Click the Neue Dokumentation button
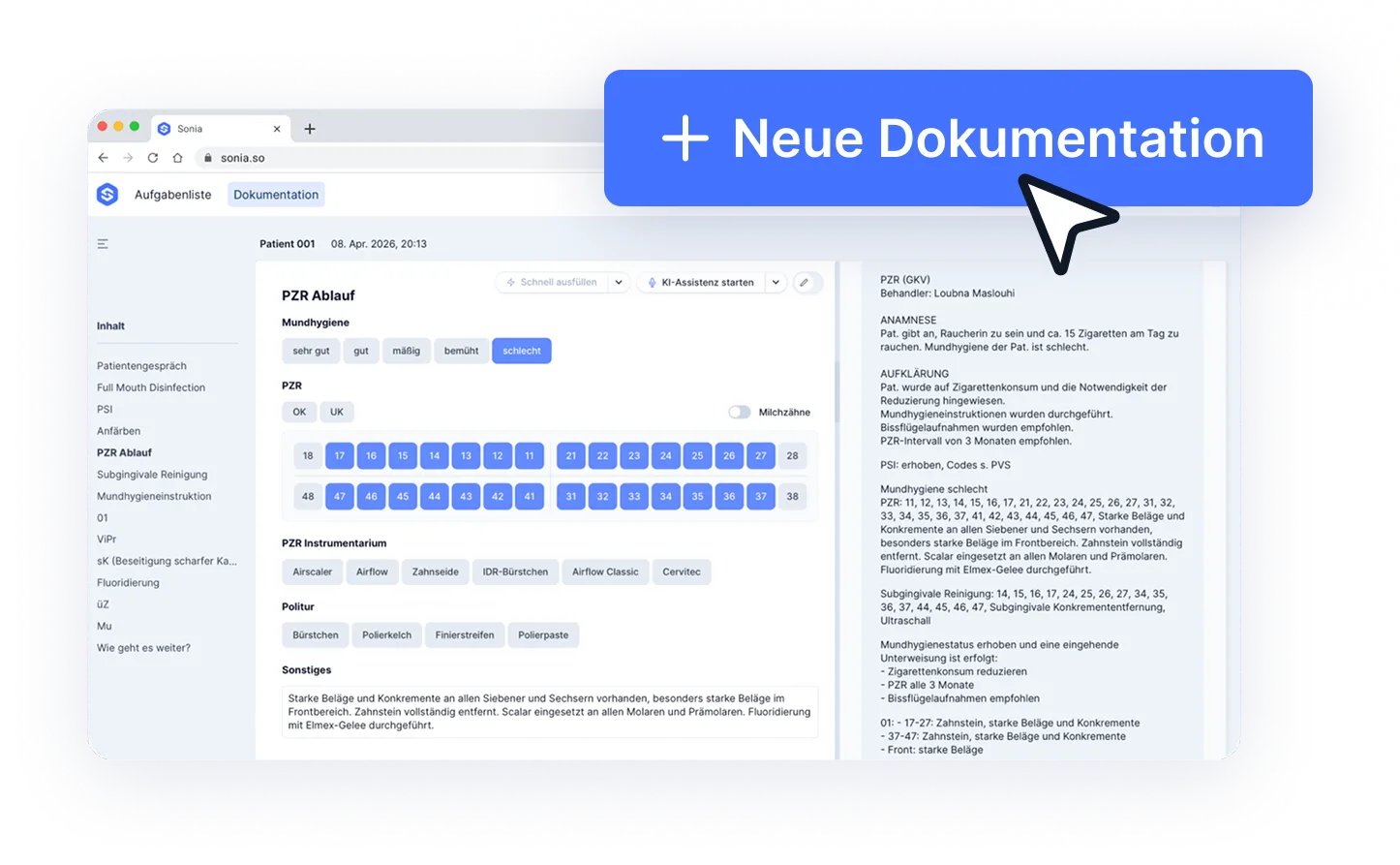 click(x=959, y=138)
